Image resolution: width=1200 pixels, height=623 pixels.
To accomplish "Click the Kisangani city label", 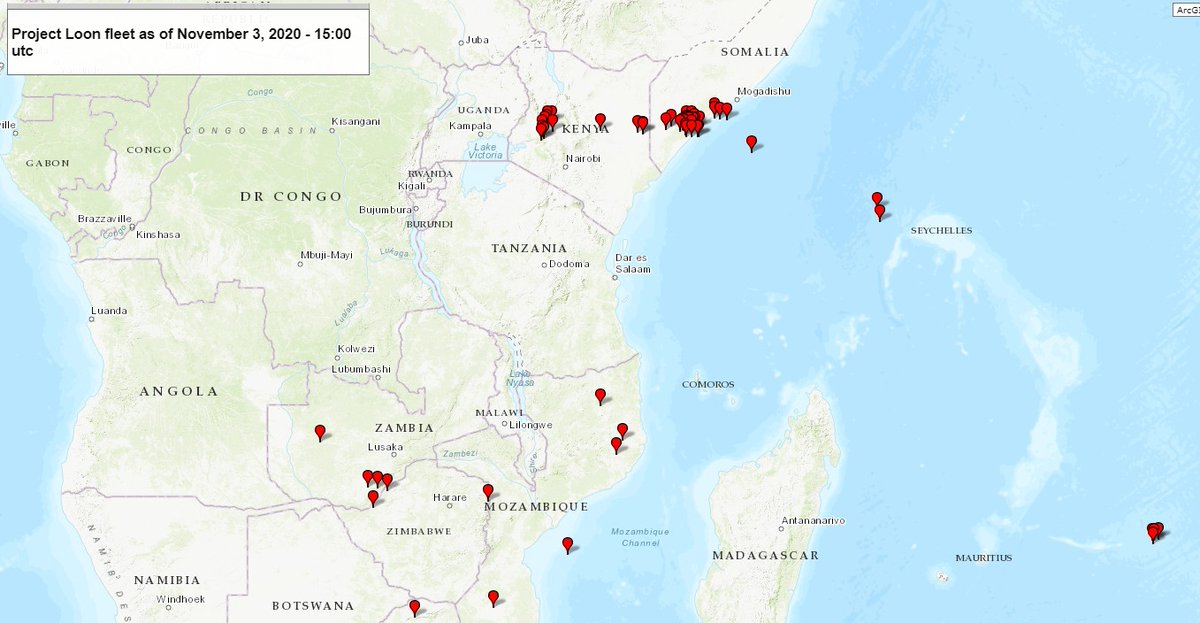I will click(355, 121).
